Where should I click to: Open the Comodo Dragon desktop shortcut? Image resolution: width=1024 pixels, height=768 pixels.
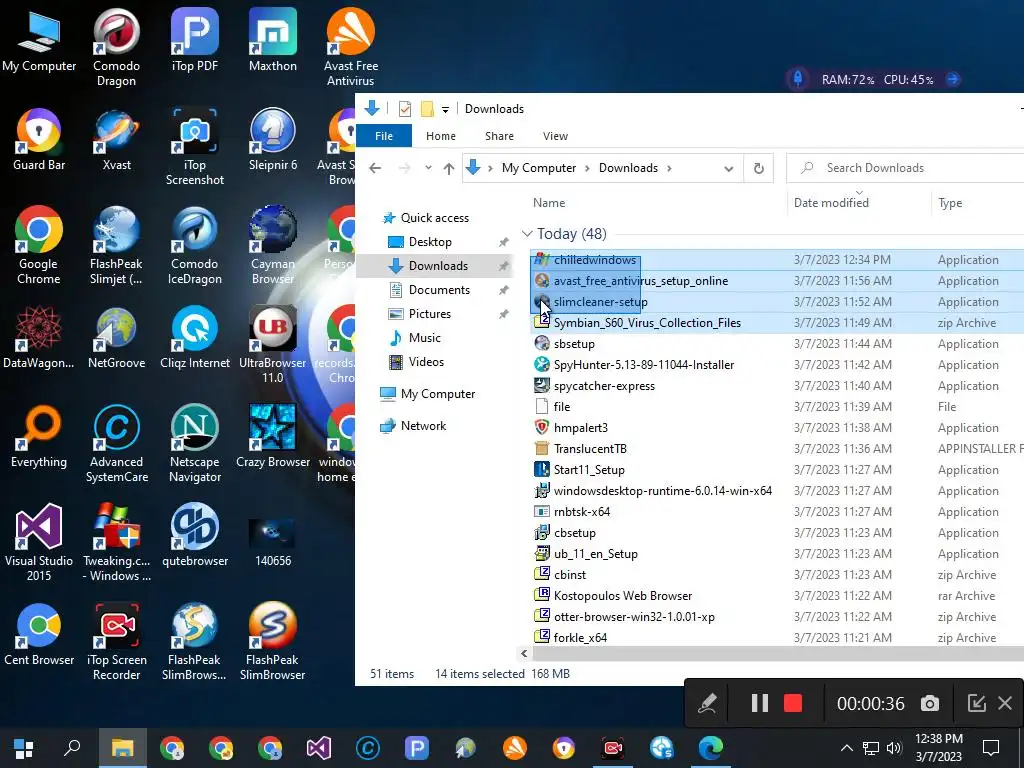(116, 48)
